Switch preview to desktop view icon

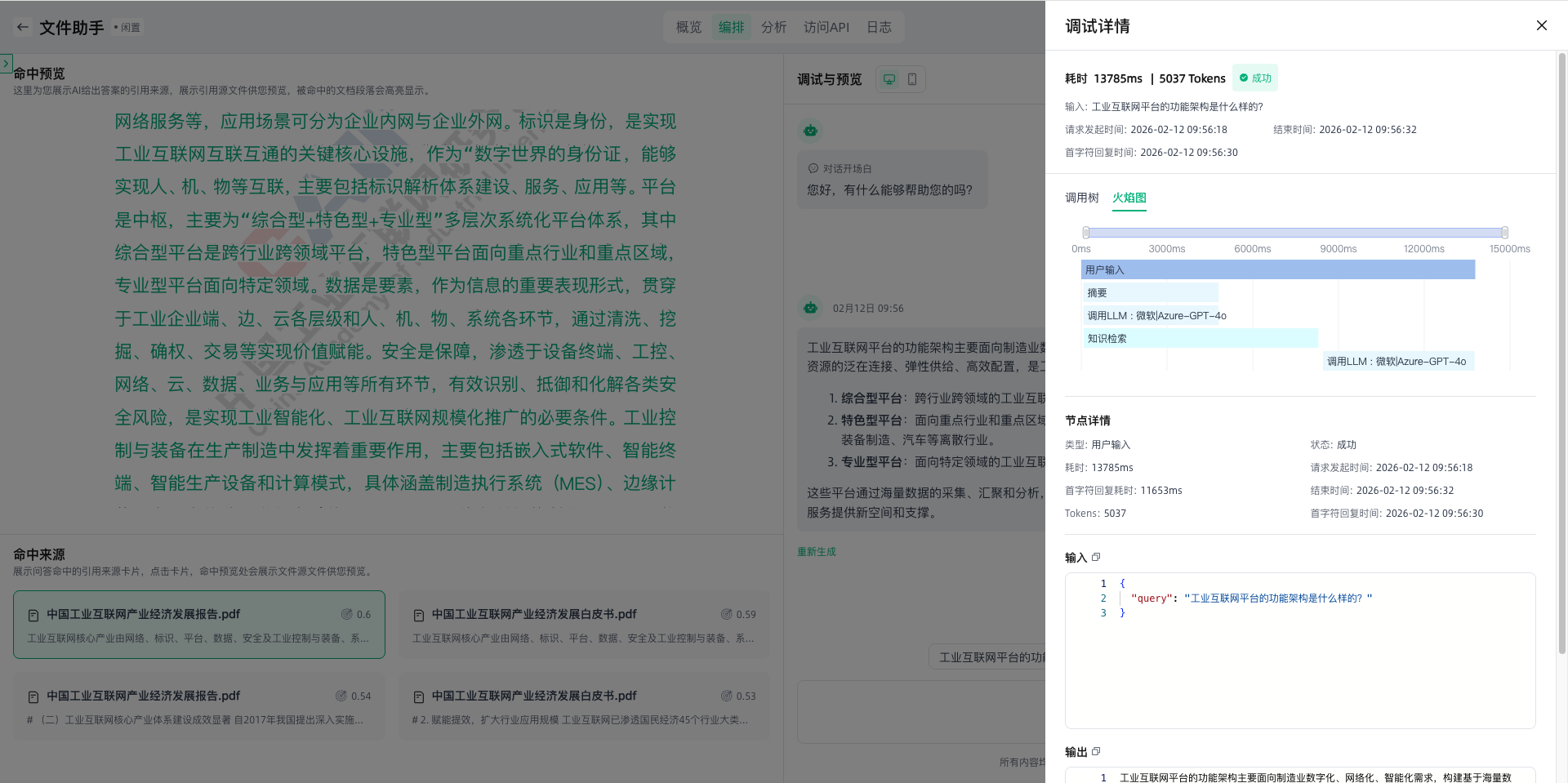889,79
